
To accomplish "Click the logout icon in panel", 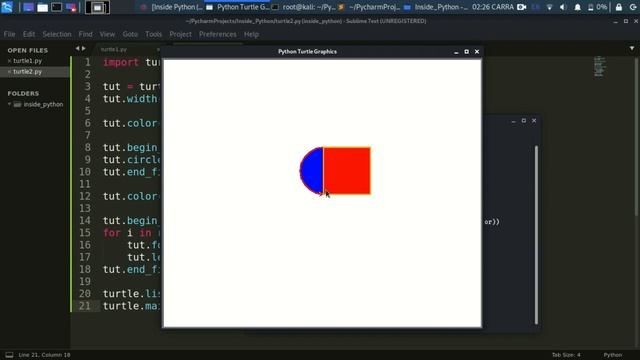I will (x=633, y=7).
